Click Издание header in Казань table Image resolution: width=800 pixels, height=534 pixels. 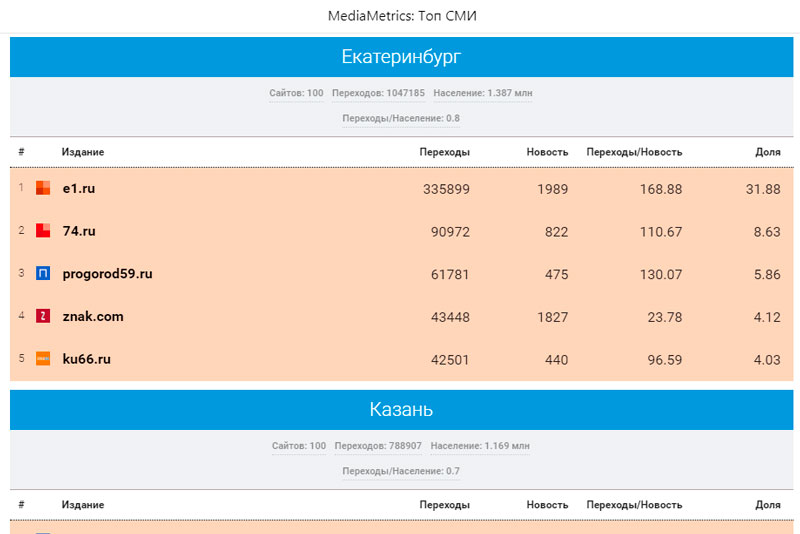click(x=82, y=505)
